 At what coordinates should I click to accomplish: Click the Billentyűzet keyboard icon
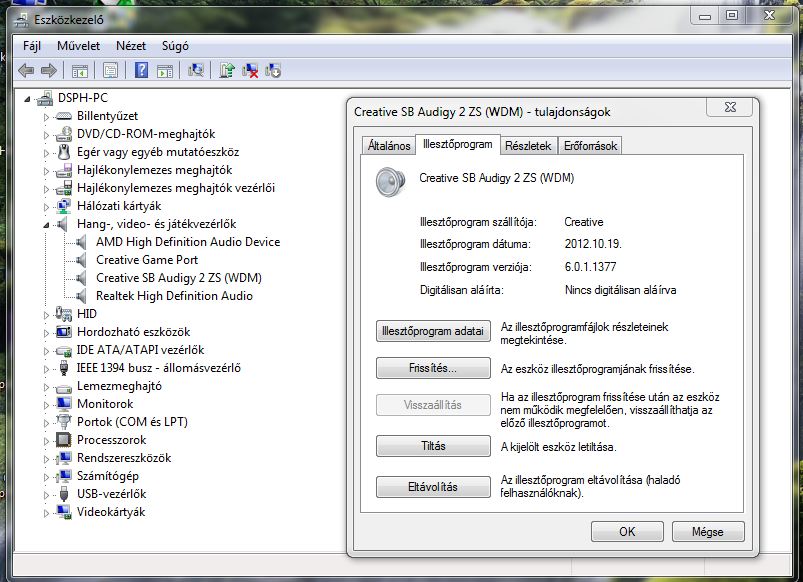coord(63,116)
